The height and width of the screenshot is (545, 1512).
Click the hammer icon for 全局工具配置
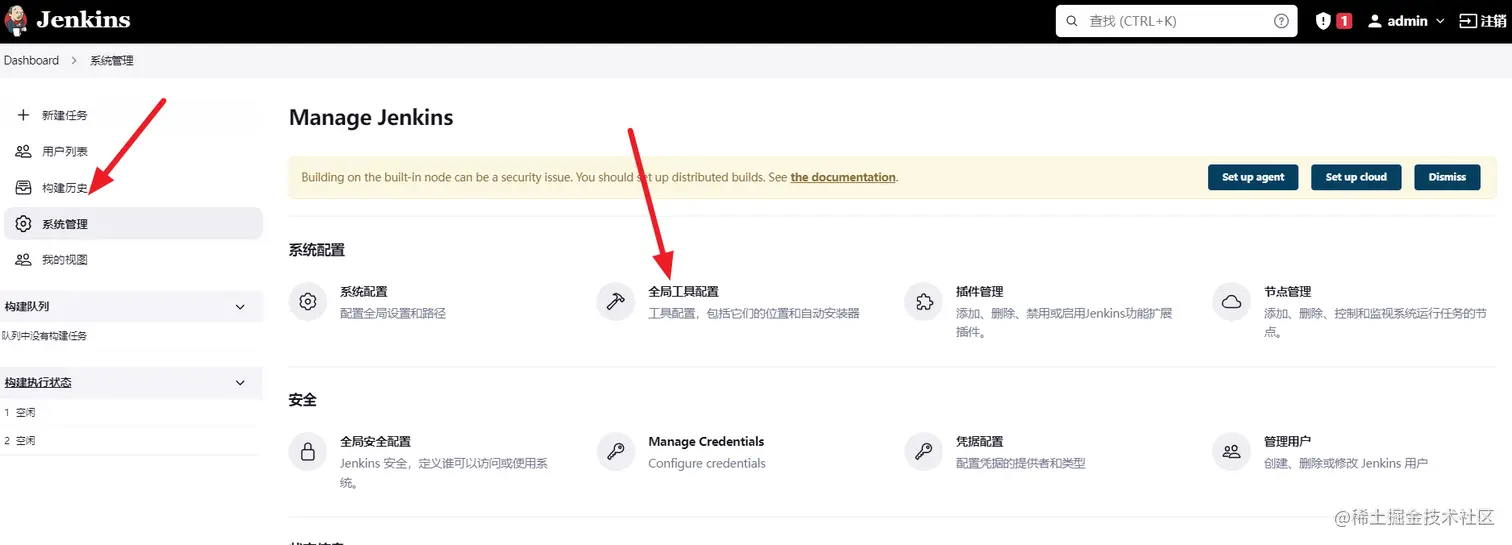click(x=616, y=301)
